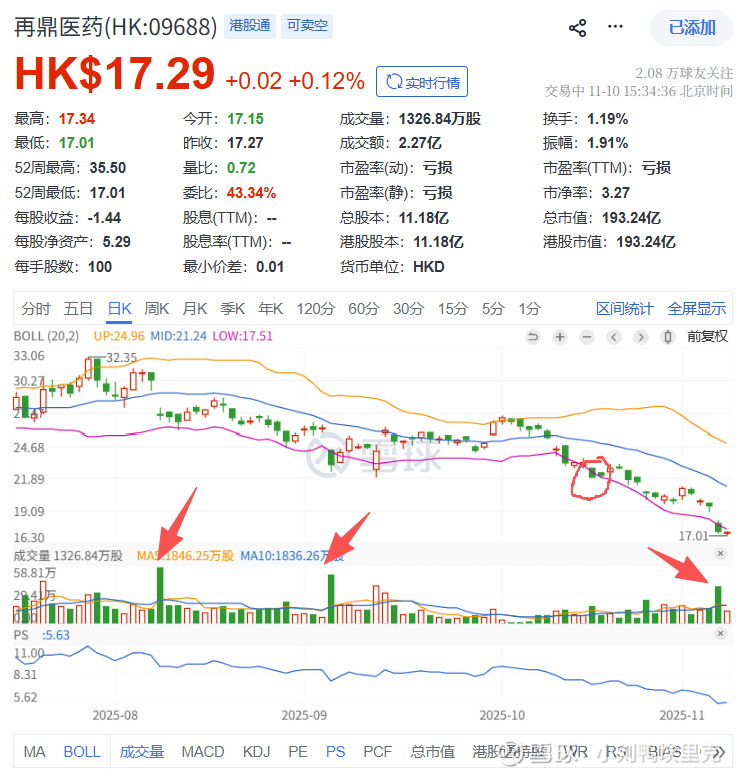
Task: Click the MID:21.24 Bollinger value
Action: 178,336
